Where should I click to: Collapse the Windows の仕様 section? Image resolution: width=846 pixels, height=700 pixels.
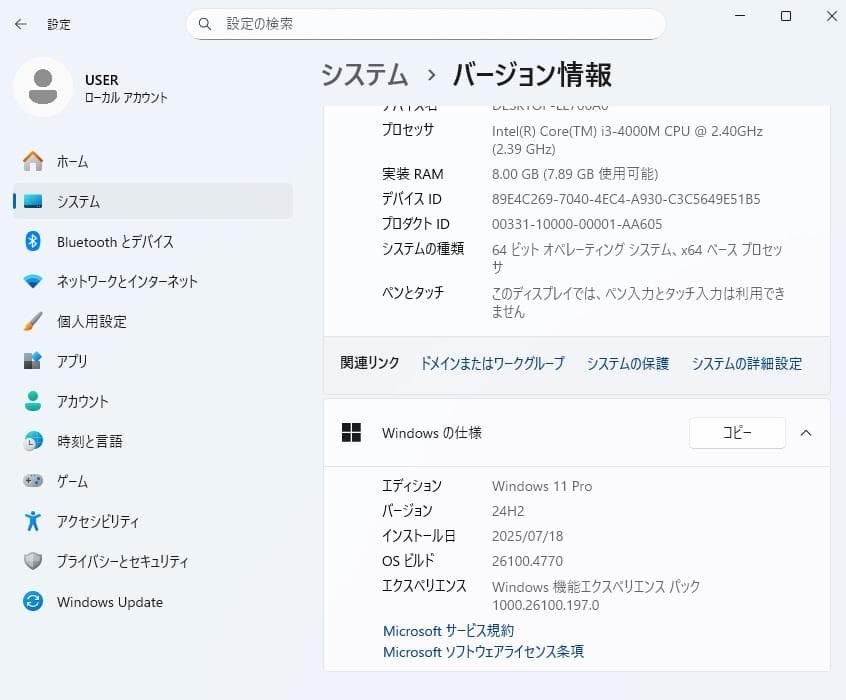click(806, 433)
